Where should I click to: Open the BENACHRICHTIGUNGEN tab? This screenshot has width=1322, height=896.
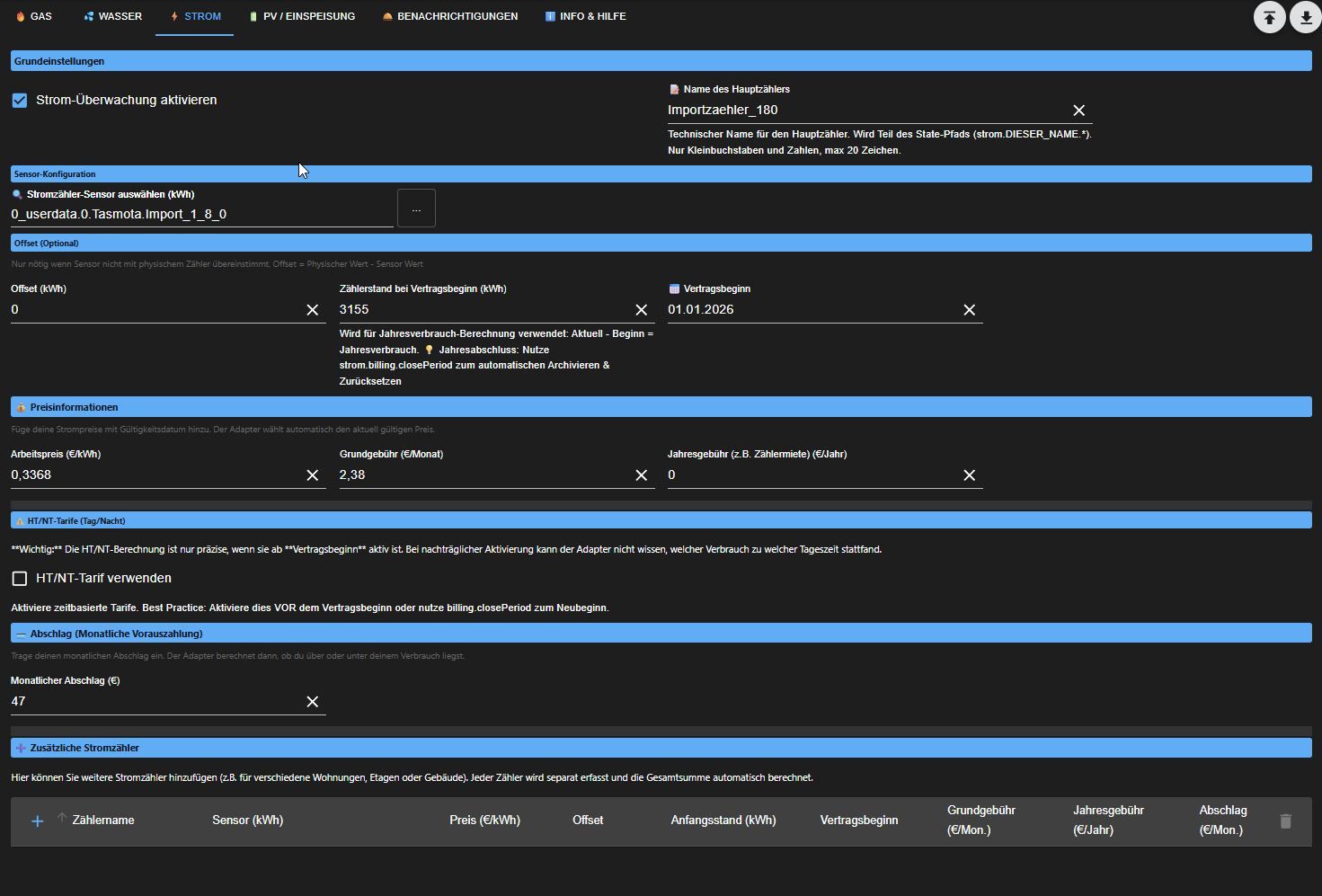click(x=450, y=17)
